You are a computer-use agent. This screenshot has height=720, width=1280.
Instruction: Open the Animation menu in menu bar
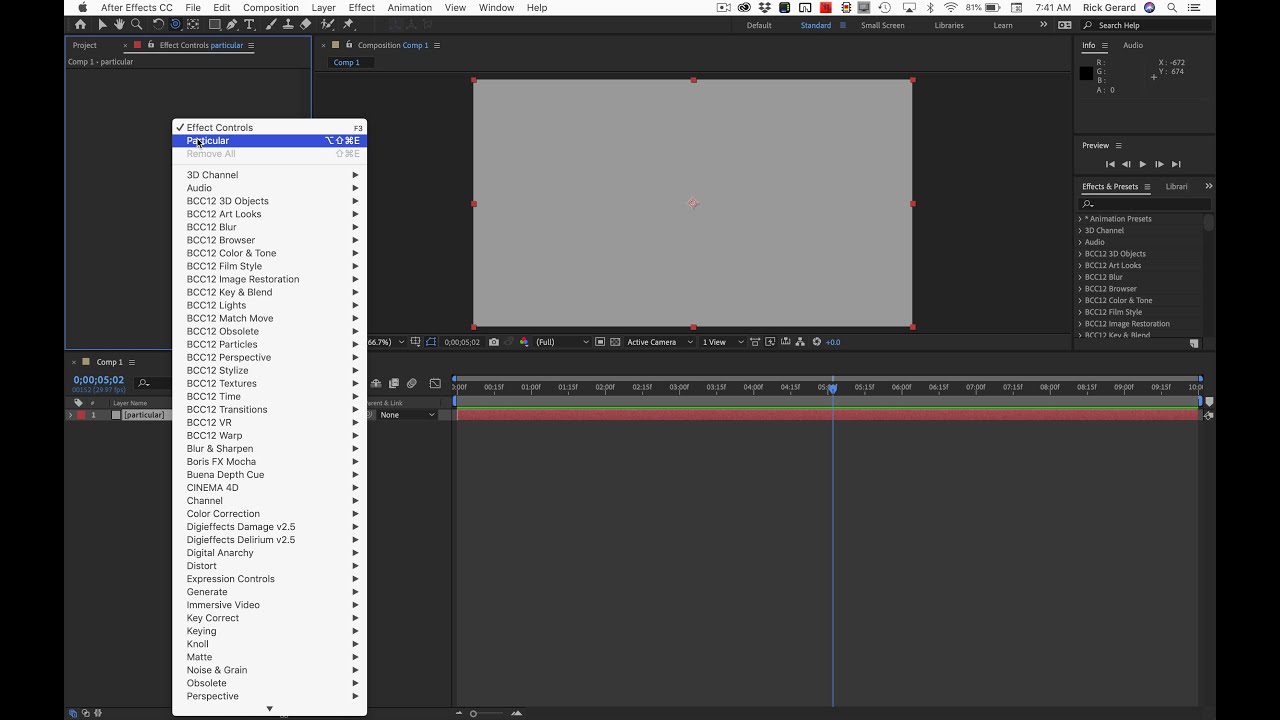pyautogui.click(x=409, y=7)
